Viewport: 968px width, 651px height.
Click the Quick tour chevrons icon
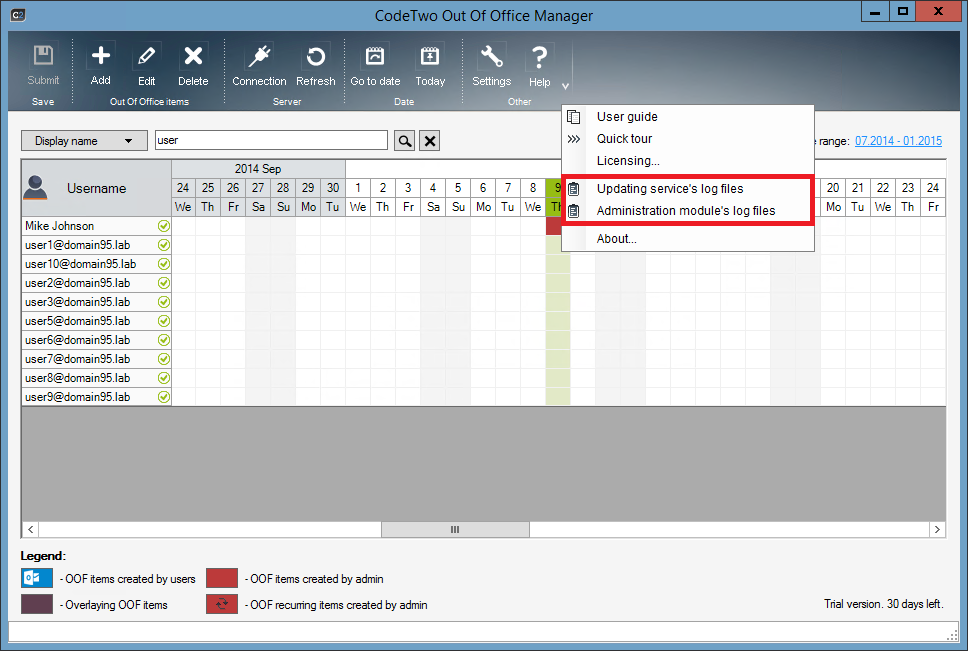point(574,139)
